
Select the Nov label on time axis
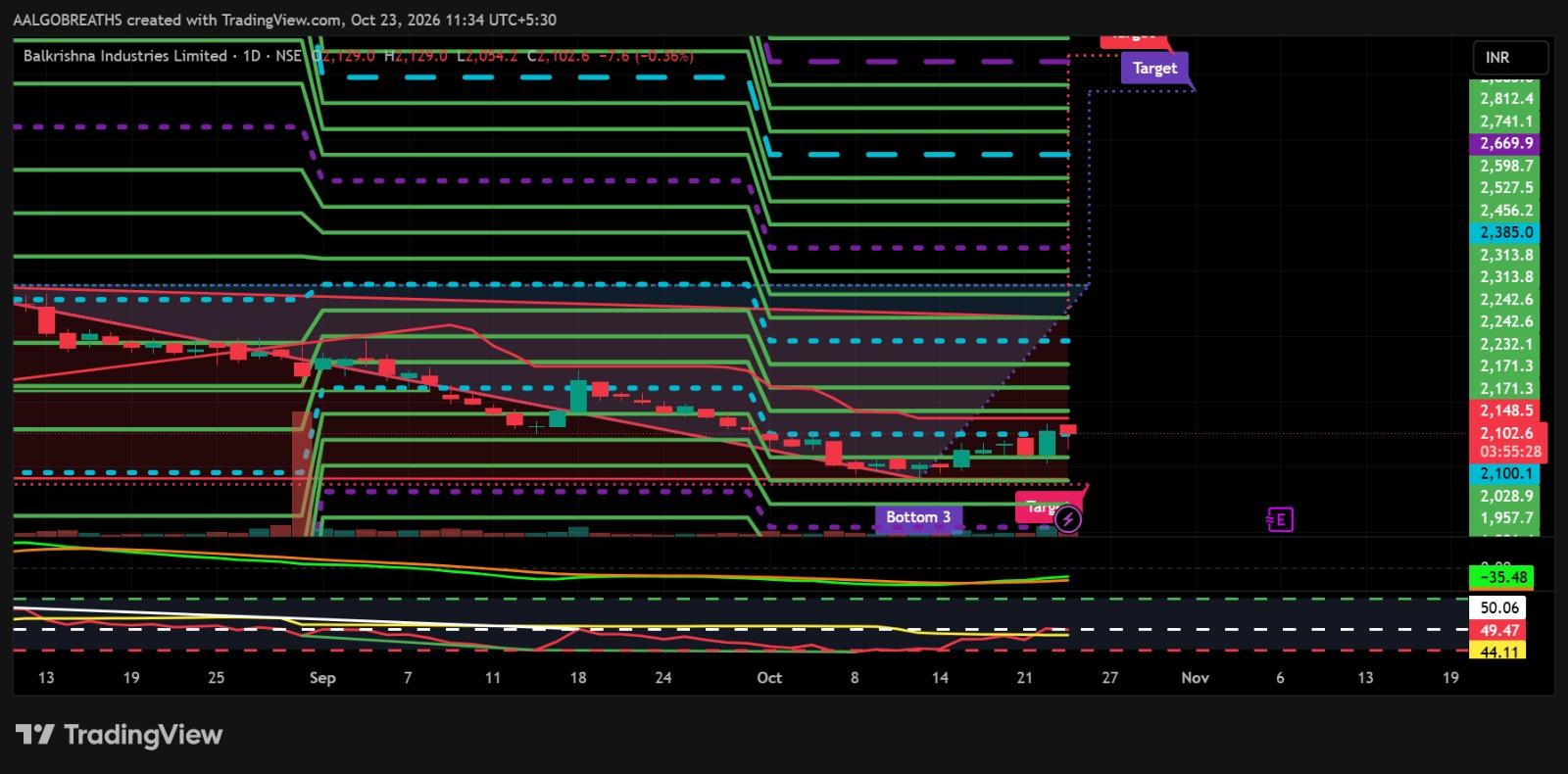click(1195, 677)
